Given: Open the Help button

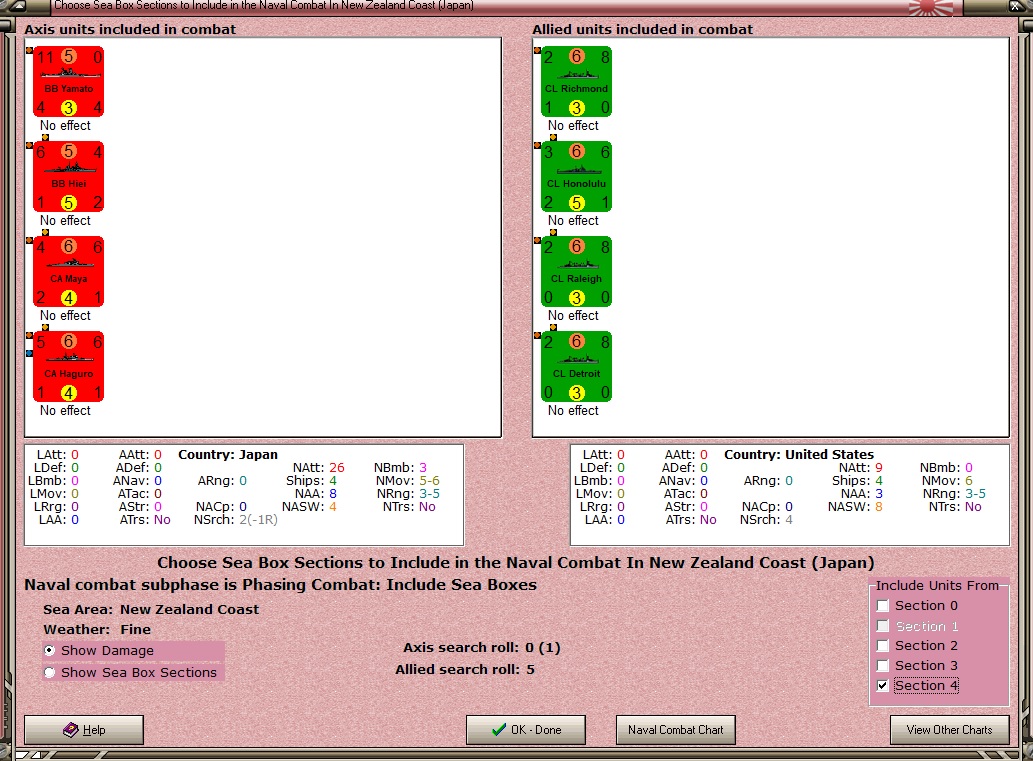Looking at the screenshot, I should [x=84, y=730].
